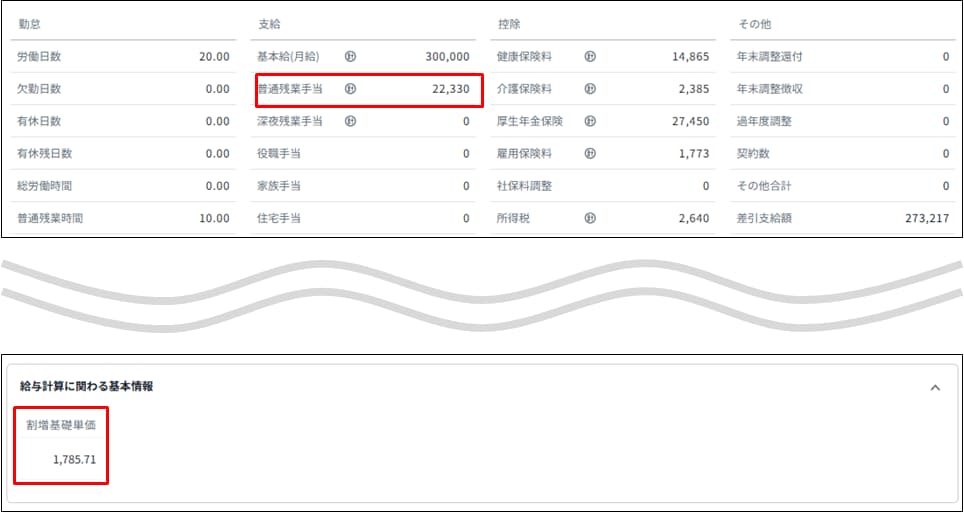Click the calculator icon beside 深夜残業手当

click(350, 121)
